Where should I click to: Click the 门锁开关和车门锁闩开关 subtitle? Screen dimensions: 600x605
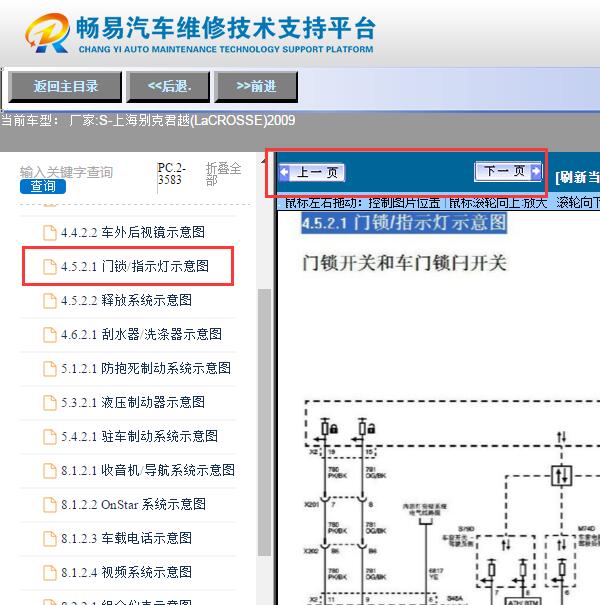coord(404,263)
